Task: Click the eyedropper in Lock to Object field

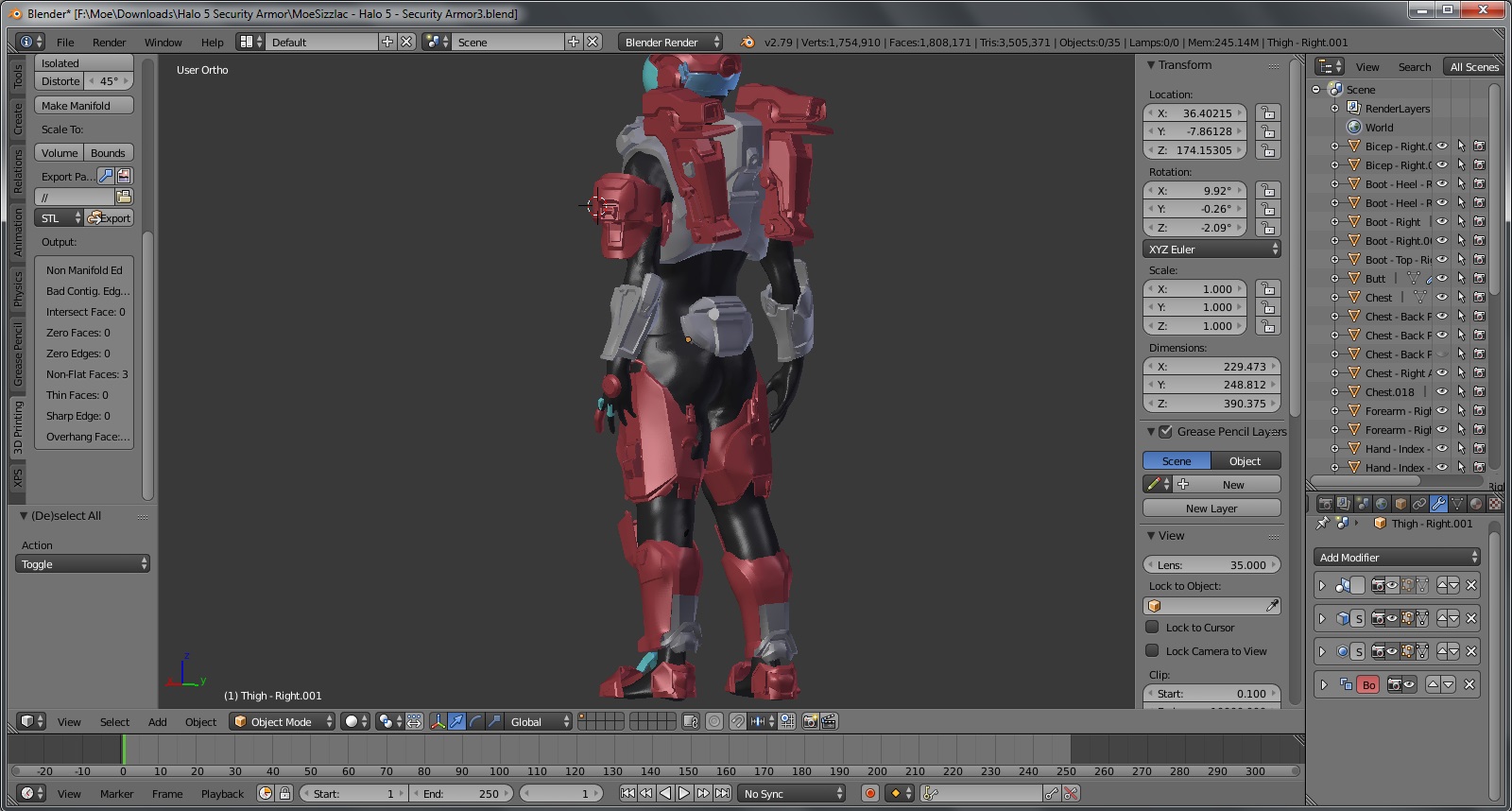Action: pos(1272,606)
